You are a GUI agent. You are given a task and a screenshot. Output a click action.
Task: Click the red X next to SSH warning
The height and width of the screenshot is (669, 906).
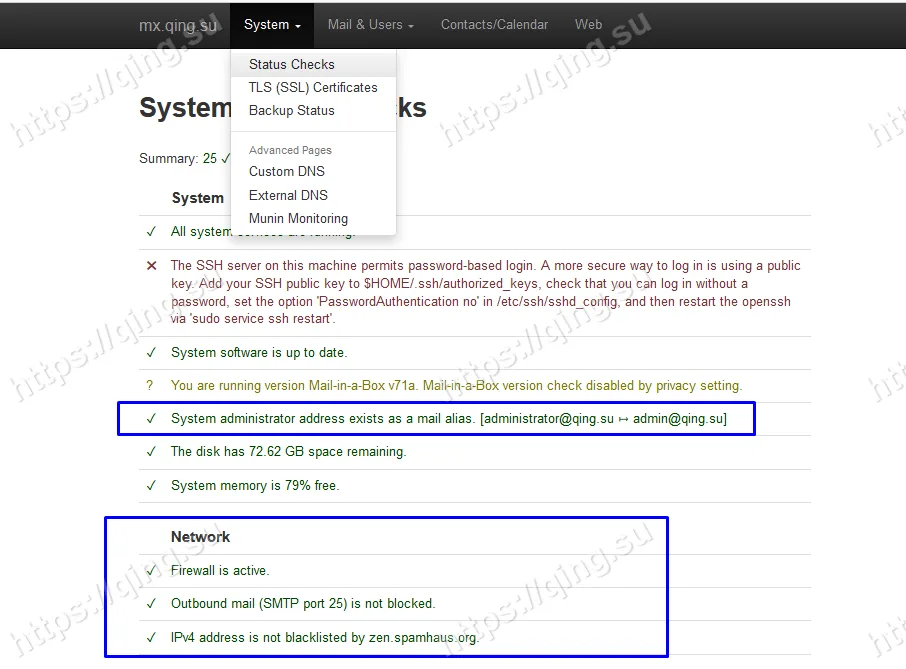tap(151, 266)
